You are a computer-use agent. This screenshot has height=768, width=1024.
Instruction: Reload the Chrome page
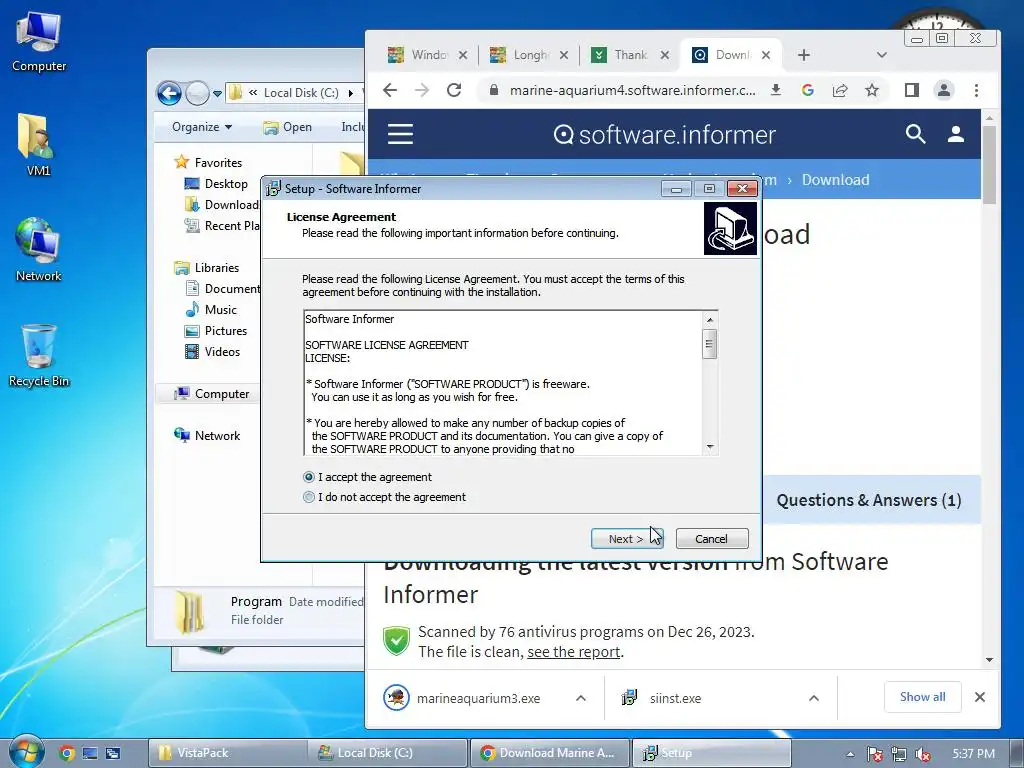point(454,90)
